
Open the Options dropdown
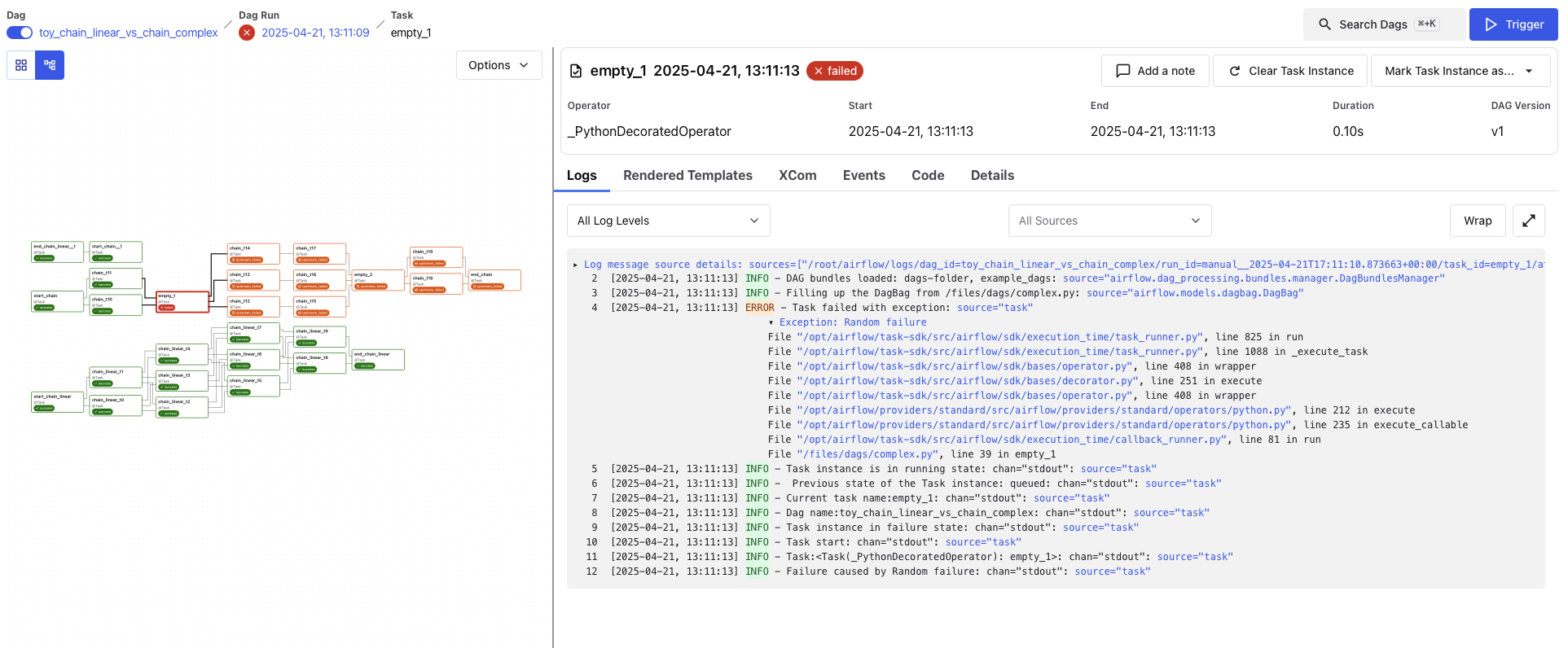tap(499, 65)
